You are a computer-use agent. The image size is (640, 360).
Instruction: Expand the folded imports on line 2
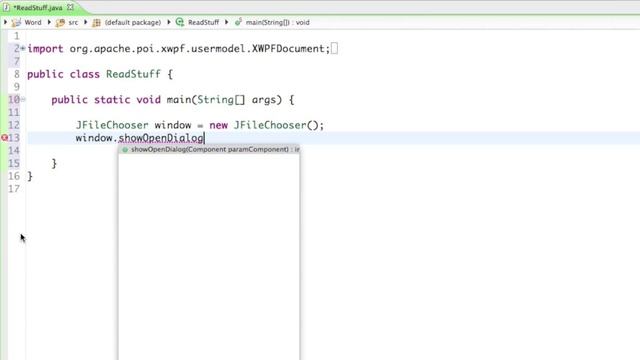click(23, 48)
